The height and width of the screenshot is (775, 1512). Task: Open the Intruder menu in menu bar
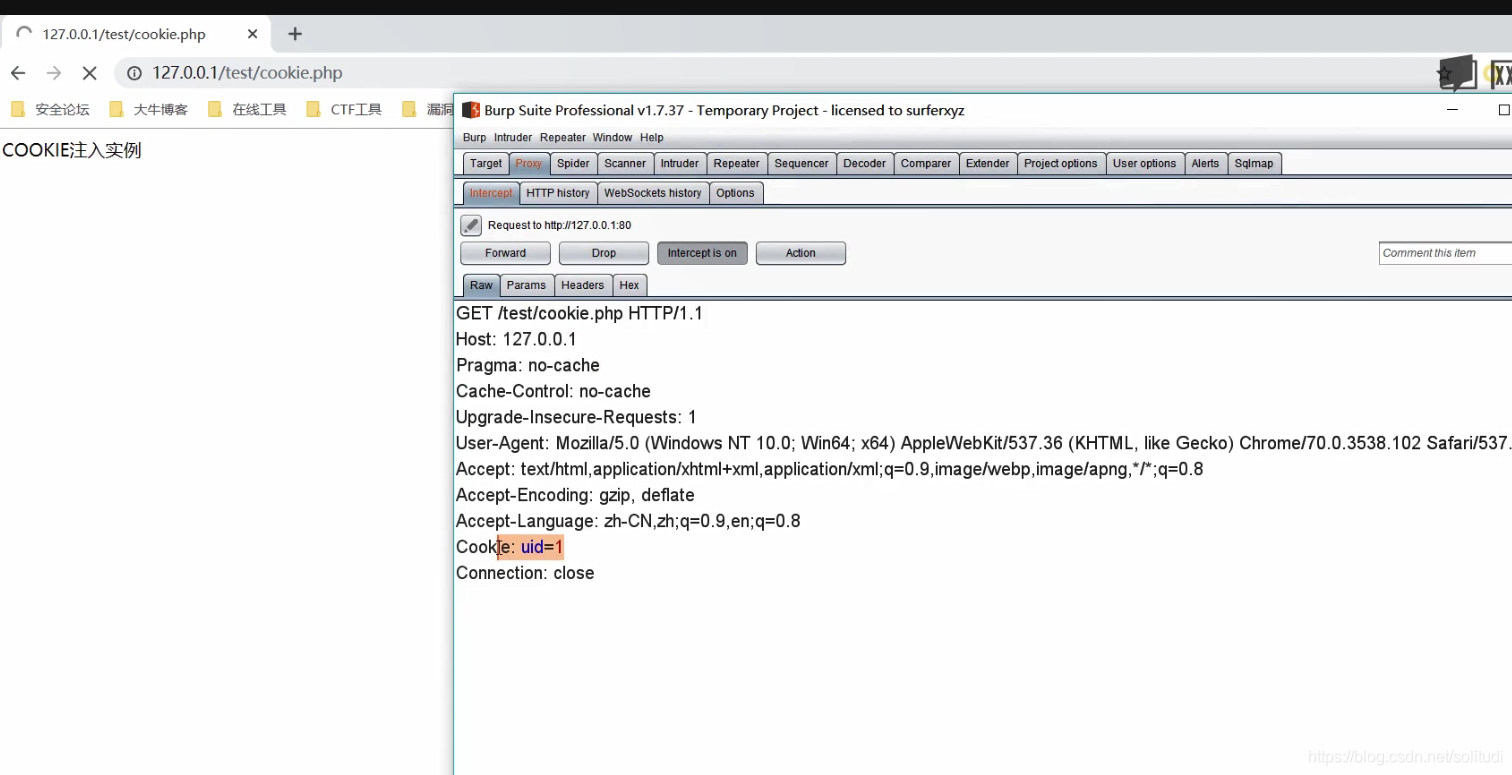513,138
